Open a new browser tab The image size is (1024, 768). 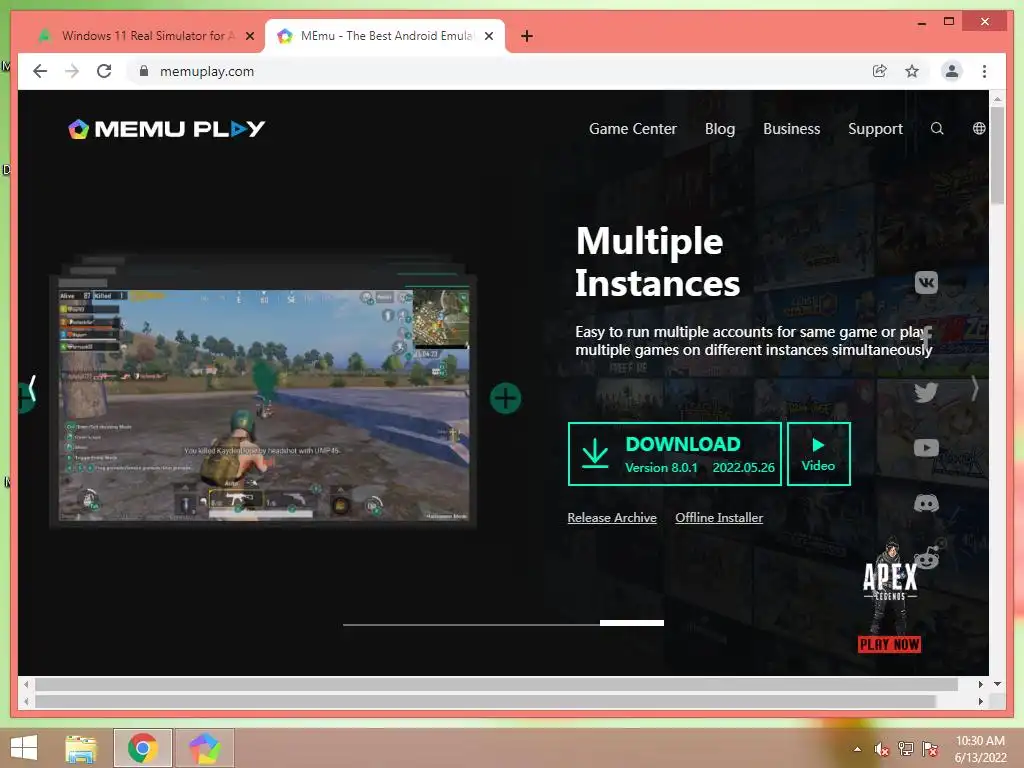point(527,36)
